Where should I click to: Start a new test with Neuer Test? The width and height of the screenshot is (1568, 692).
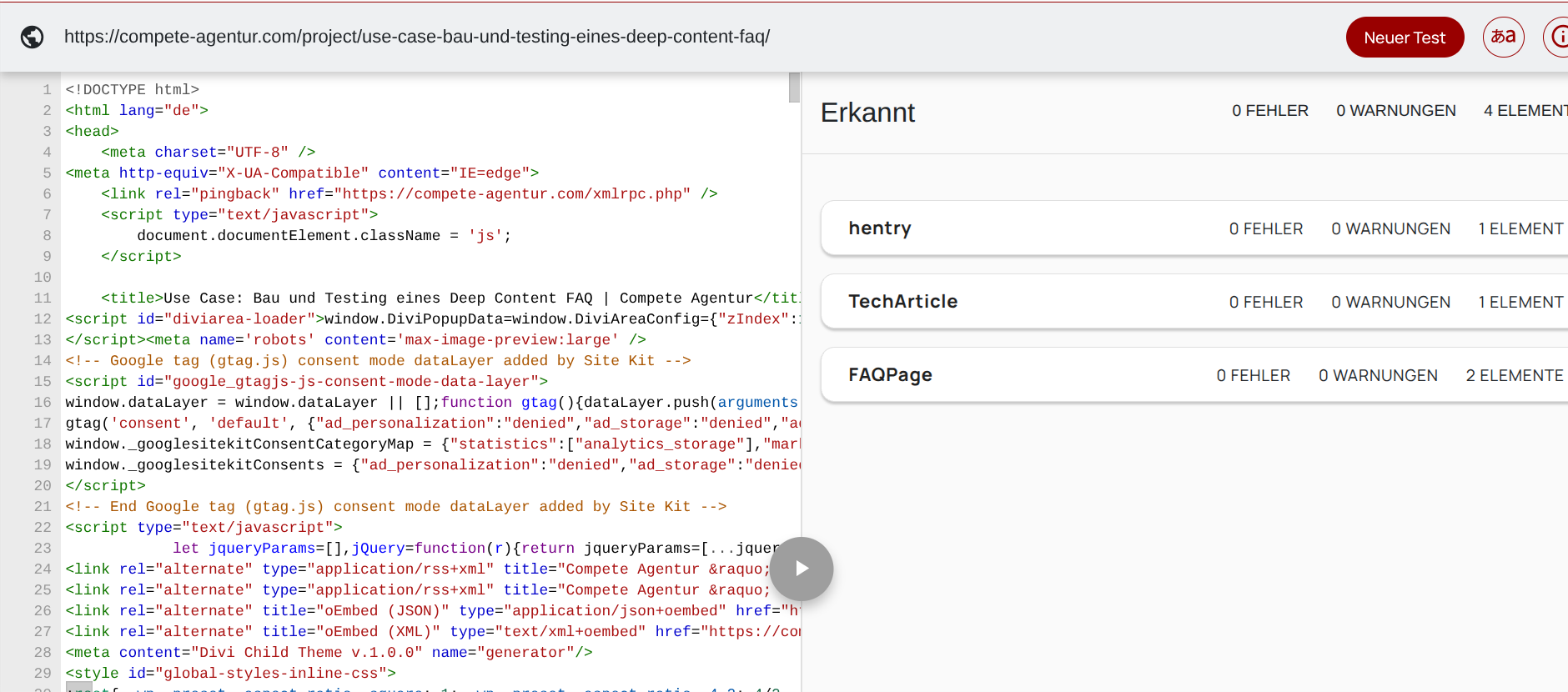pyautogui.click(x=1405, y=38)
